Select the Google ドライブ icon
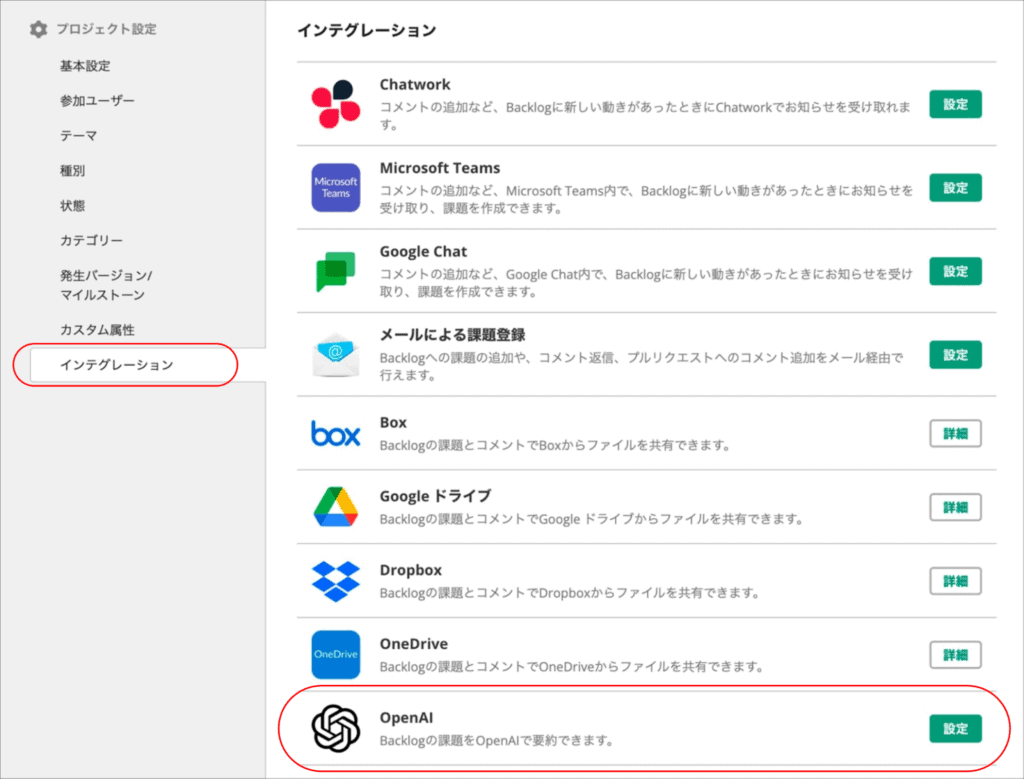Image resolution: width=1024 pixels, height=779 pixels. (x=334, y=507)
